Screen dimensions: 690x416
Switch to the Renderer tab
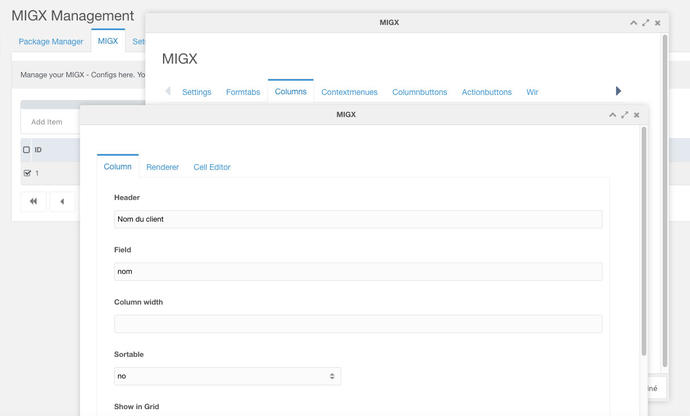click(x=162, y=167)
